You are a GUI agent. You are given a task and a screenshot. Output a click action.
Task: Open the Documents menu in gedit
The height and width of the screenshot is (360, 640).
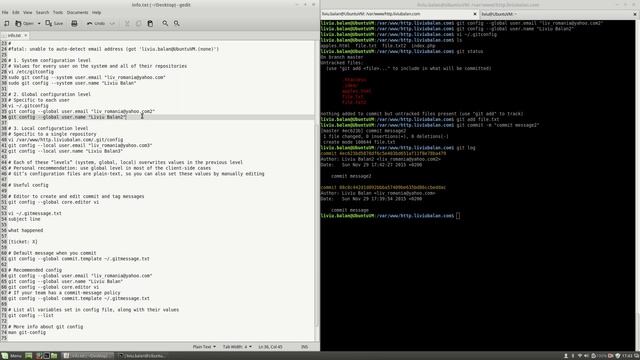(x=77, y=13)
